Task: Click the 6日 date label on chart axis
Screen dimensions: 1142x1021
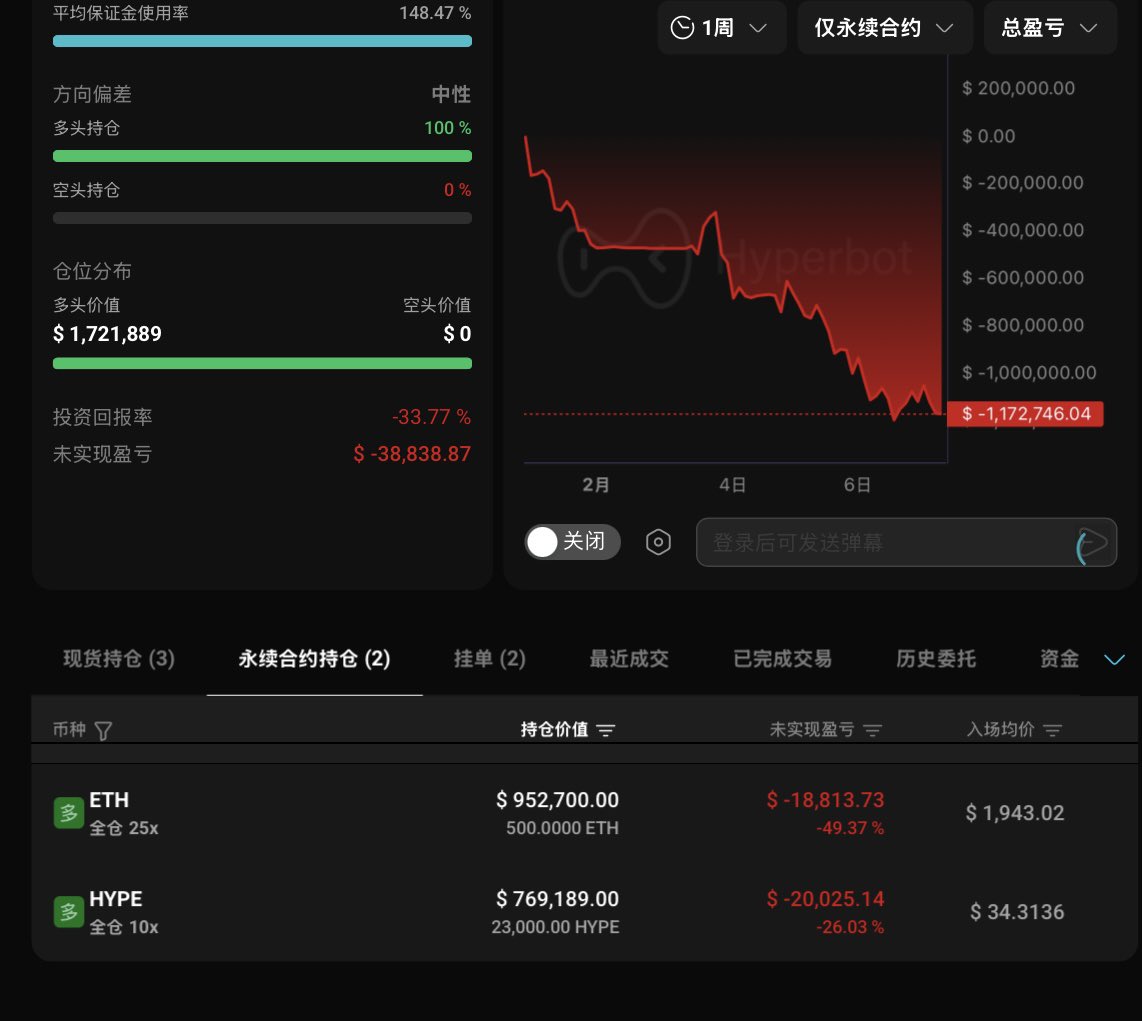Action: coord(857,485)
